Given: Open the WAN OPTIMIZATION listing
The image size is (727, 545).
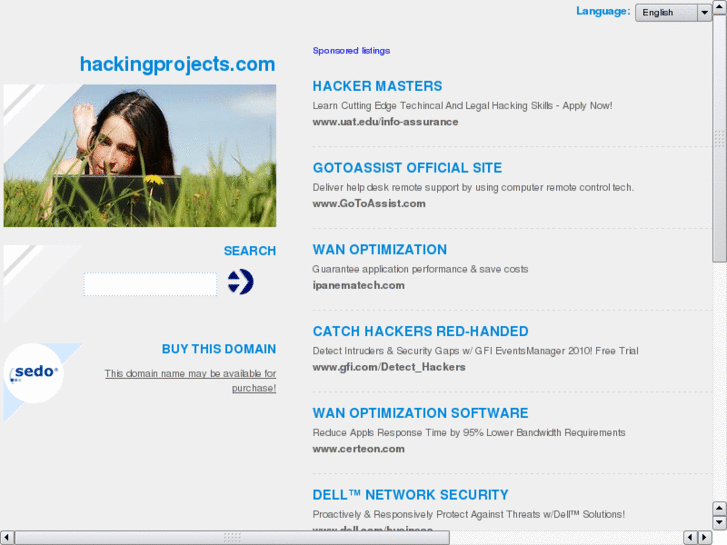Looking at the screenshot, I should (380, 250).
